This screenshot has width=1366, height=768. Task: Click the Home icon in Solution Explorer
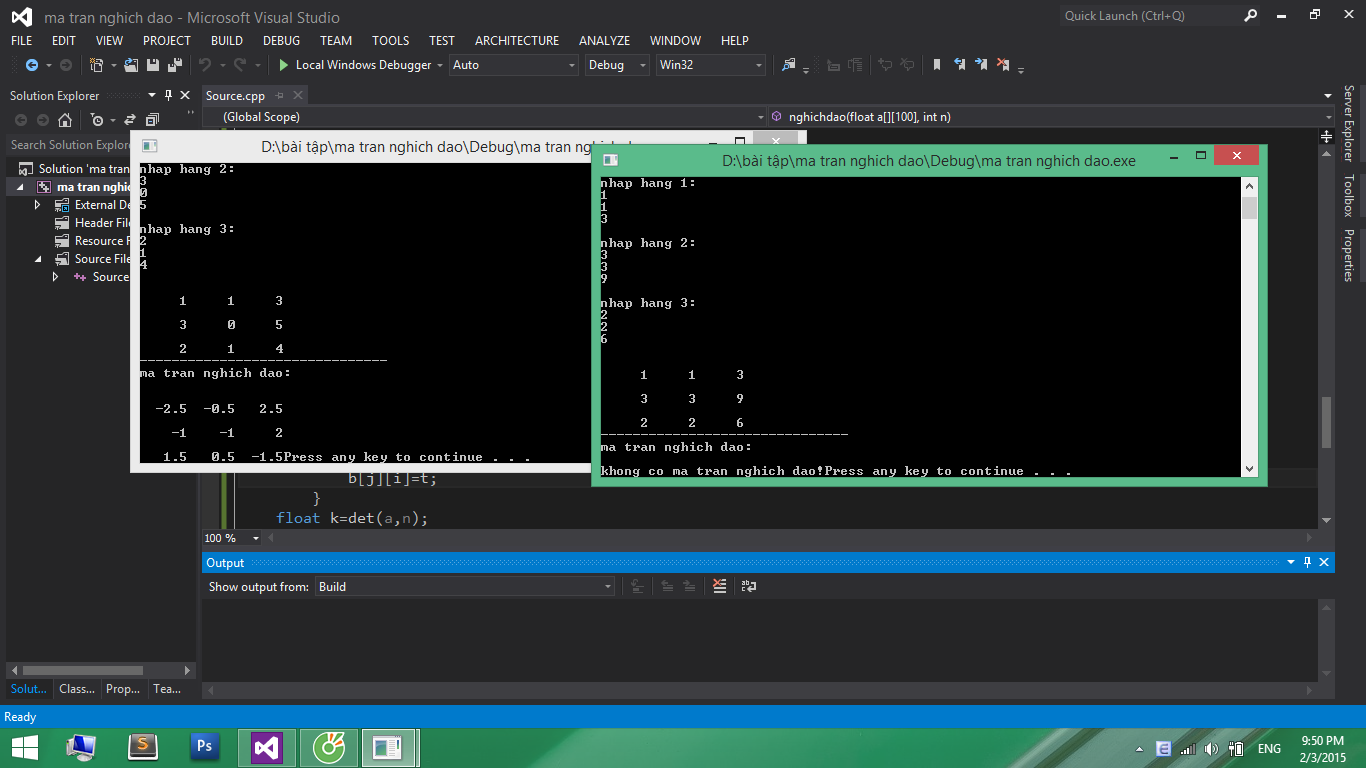[65, 119]
